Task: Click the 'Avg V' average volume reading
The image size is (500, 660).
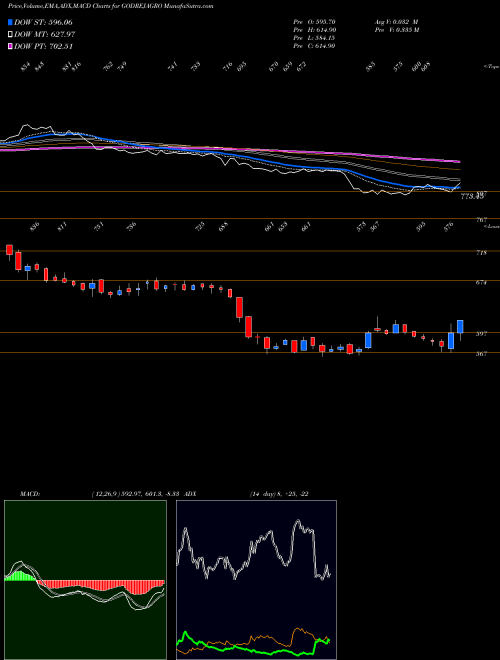Action: pyautogui.click(x=396, y=22)
